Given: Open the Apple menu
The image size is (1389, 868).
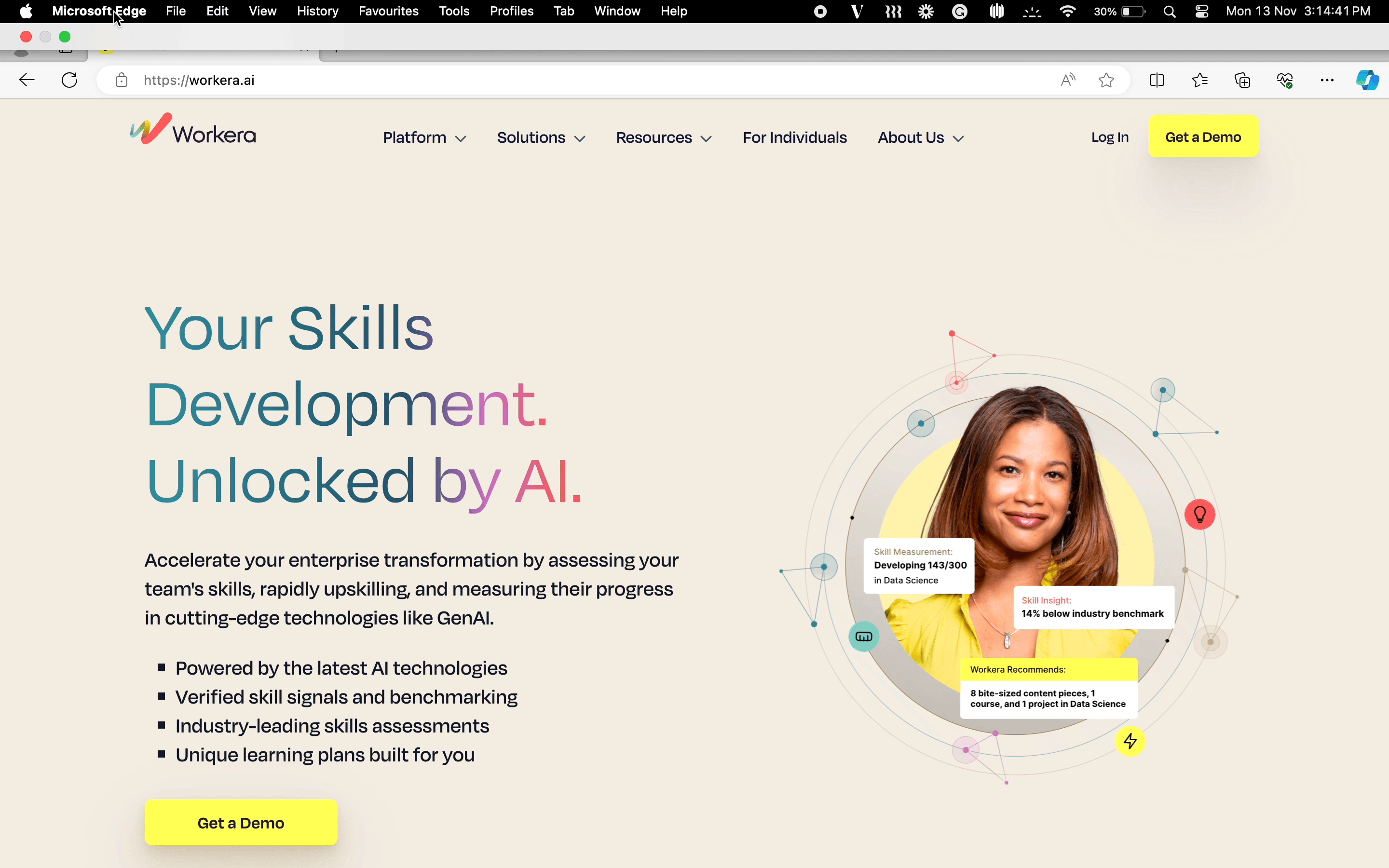Looking at the screenshot, I should (x=26, y=12).
